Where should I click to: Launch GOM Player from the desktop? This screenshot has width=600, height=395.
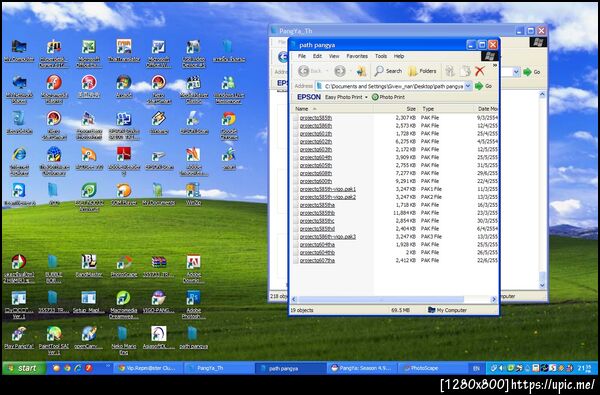124,194
